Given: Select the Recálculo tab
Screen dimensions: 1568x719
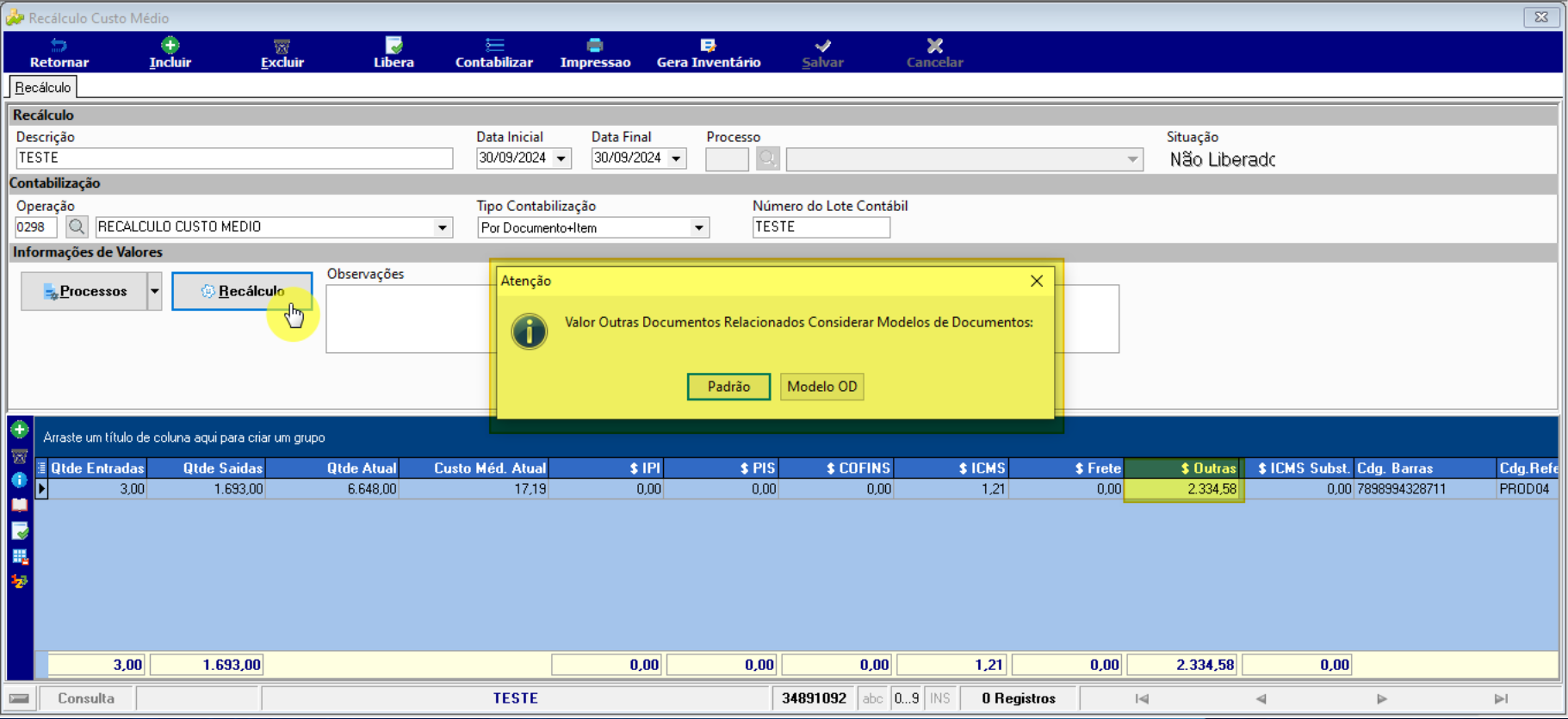Looking at the screenshot, I should click(43, 87).
